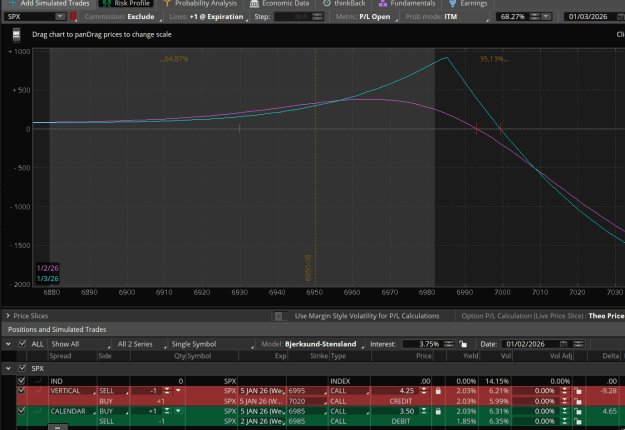Change the Bjerksund-Stensland pricing model
This screenshot has height=430, width=625.
pyautogui.click(x=323, y=344)
